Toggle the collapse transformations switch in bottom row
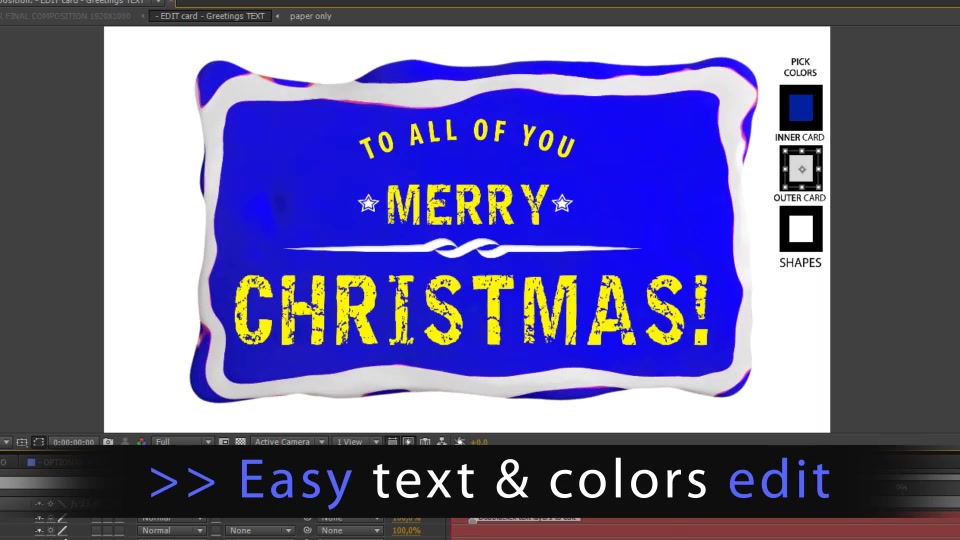This screenshot has width=960, height=540. click(51, 531)
